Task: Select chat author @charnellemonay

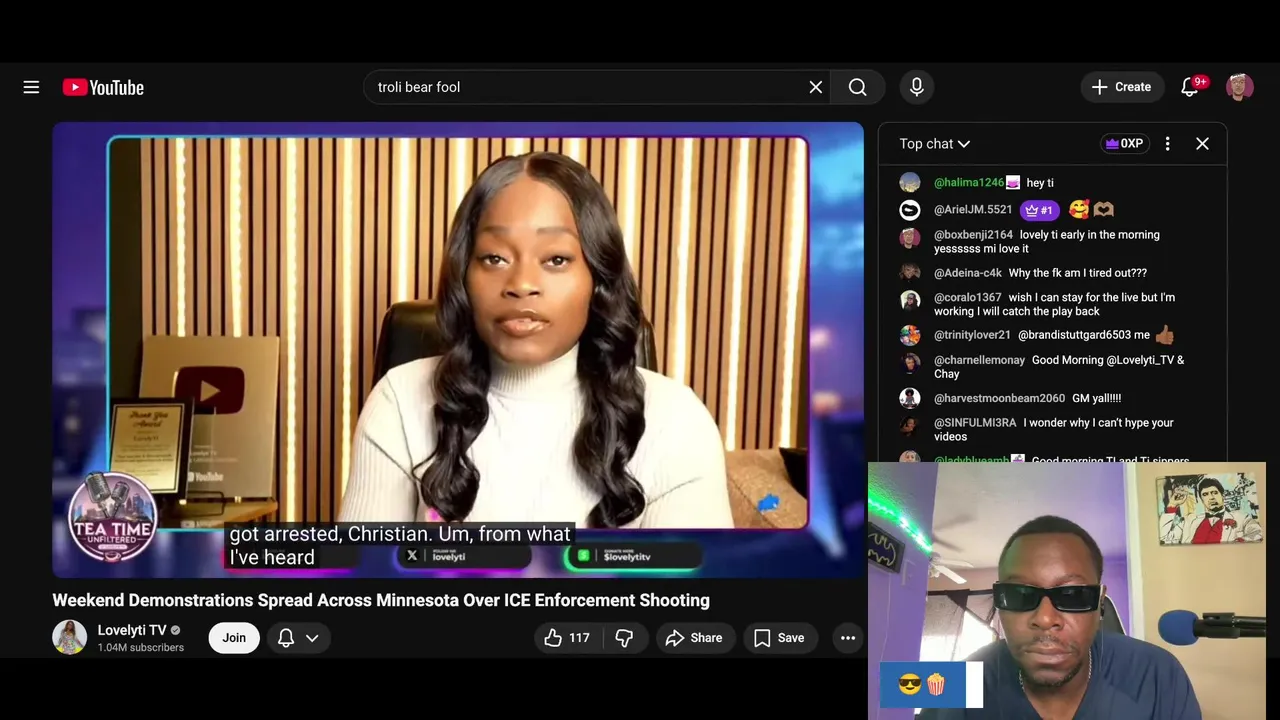Action: (x=979, y=360)
